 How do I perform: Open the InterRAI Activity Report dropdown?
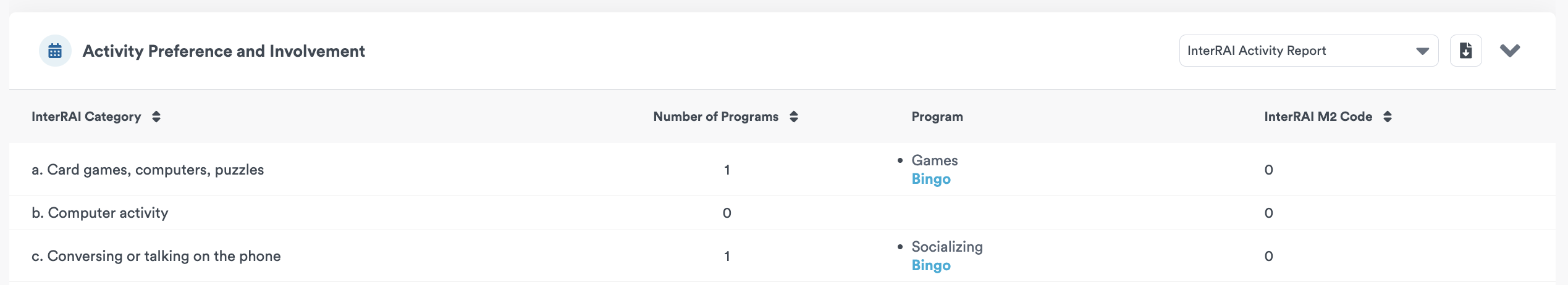pyautogui.click(x=1308, y=51)
